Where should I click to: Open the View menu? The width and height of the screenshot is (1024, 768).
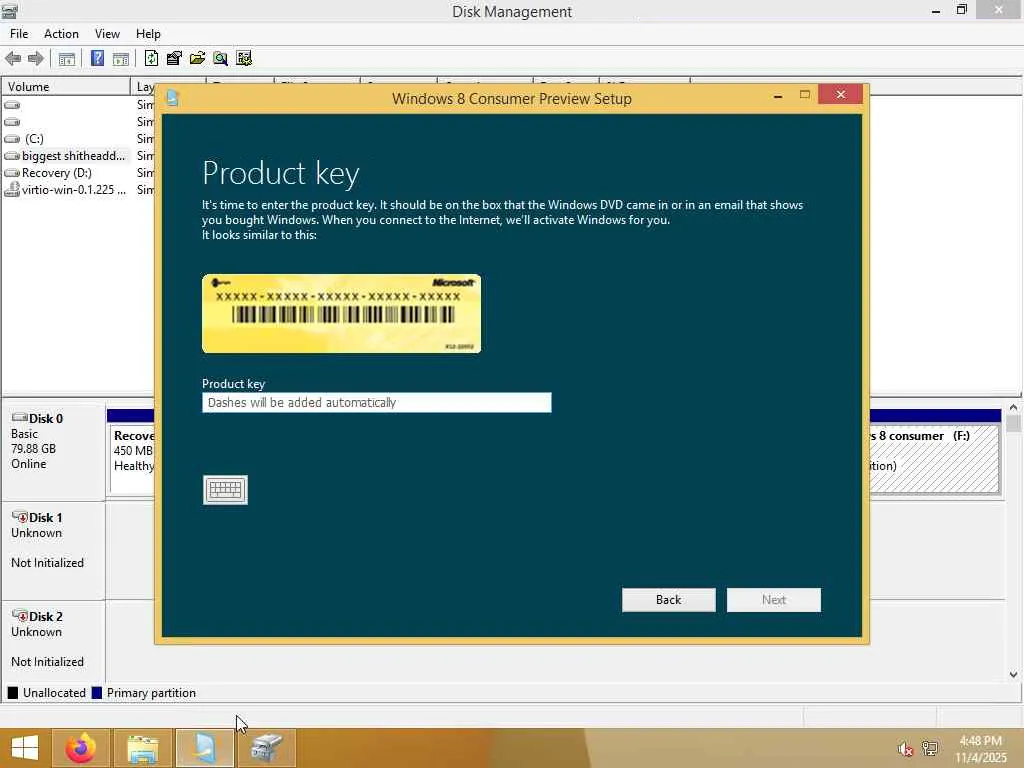pyautogui.click(x=107, y=34)
